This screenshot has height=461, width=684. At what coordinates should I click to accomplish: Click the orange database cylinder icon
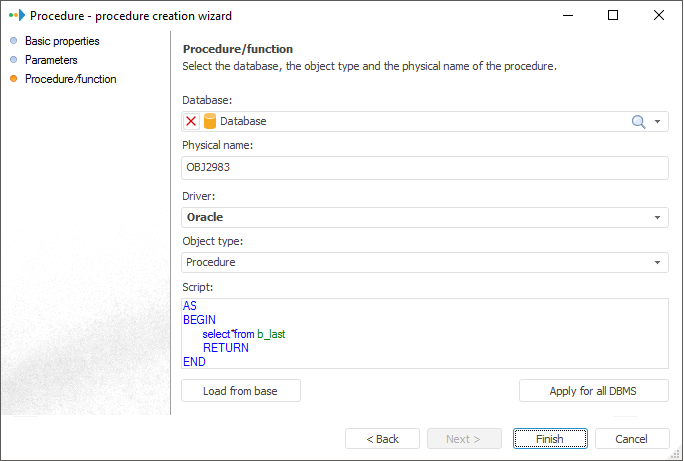click(x=209, y=121)
